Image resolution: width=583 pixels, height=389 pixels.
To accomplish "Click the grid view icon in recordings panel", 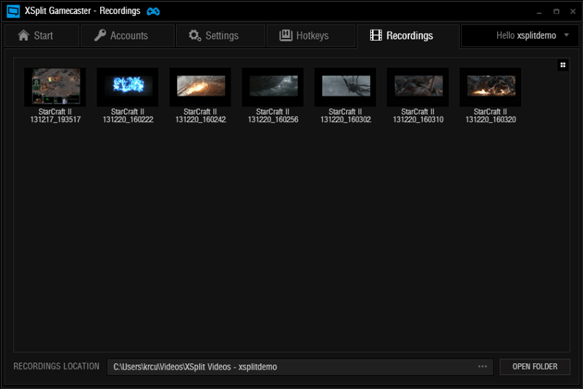I will click(563, 65).
